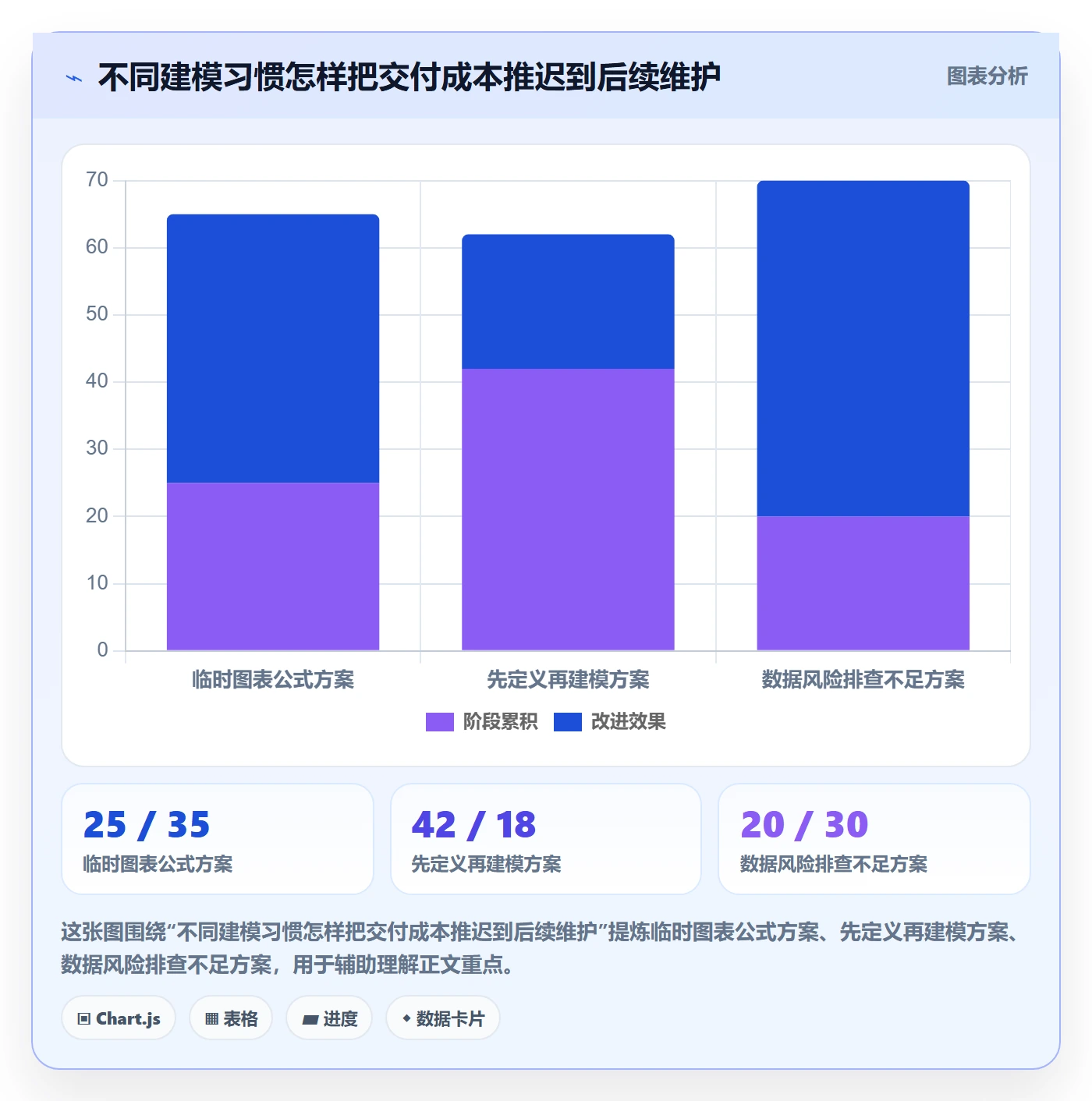Screen dimensions: 1092x1101
Task: Click the y-axis value 40
Action: pos(97,381)
